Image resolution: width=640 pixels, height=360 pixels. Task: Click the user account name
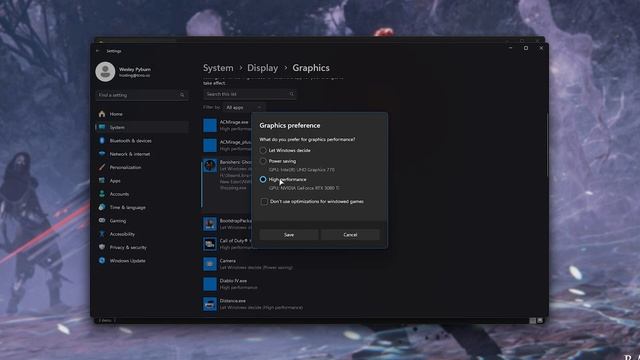click(135, 69)
